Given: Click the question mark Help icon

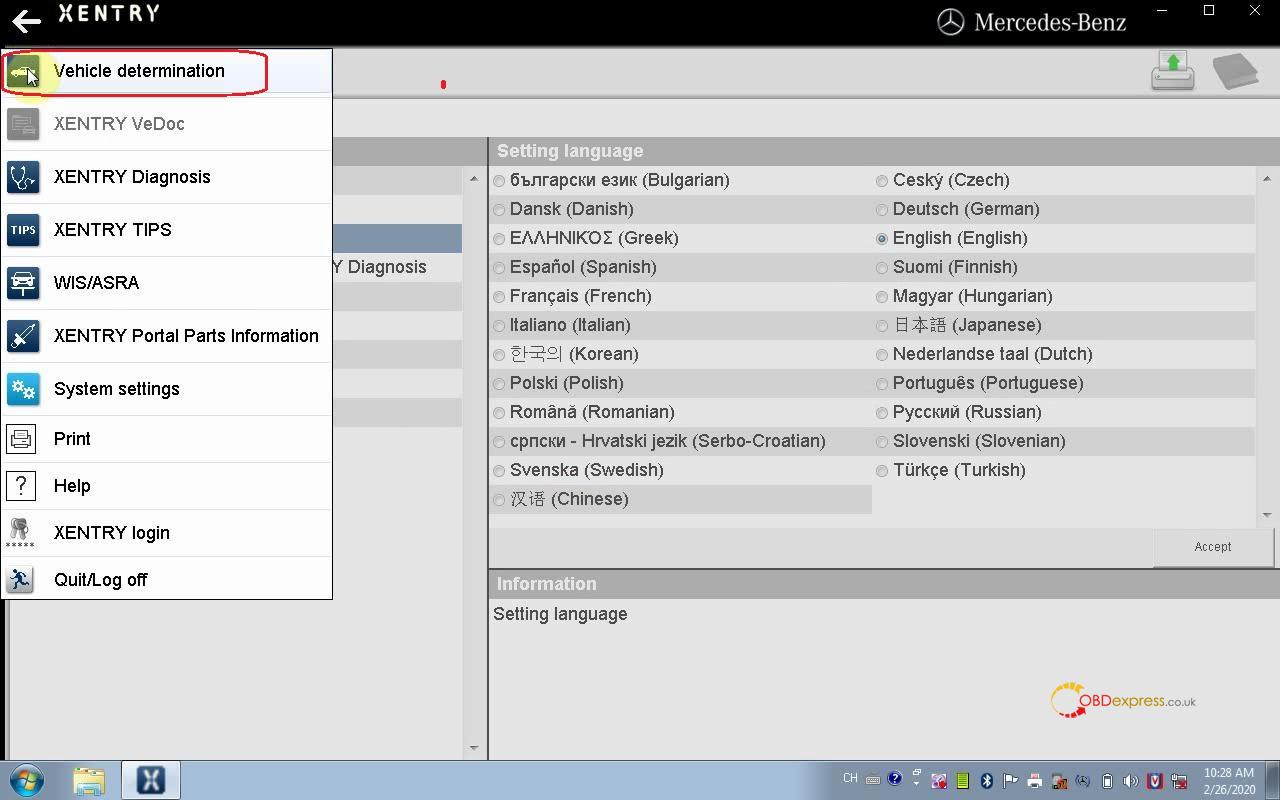Looking at the screenshot, I should pyautogui.click(x=21, y=486).
